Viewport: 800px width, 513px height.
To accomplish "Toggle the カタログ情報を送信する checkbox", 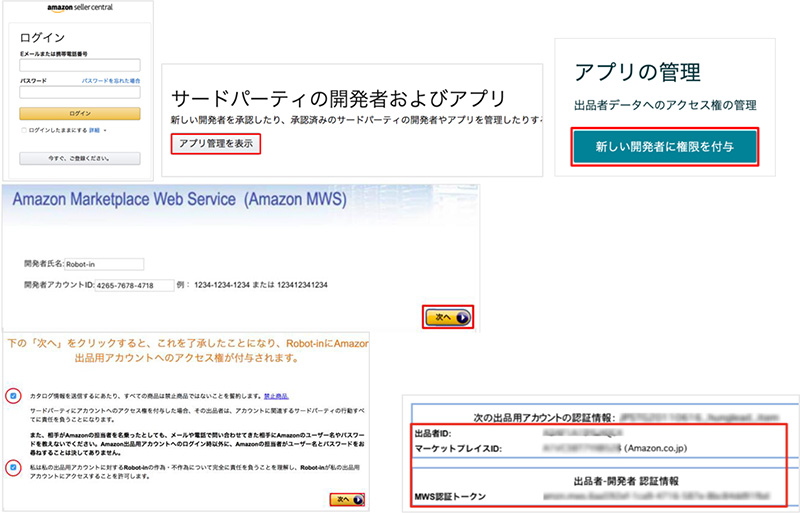I will tap(13, 396).
